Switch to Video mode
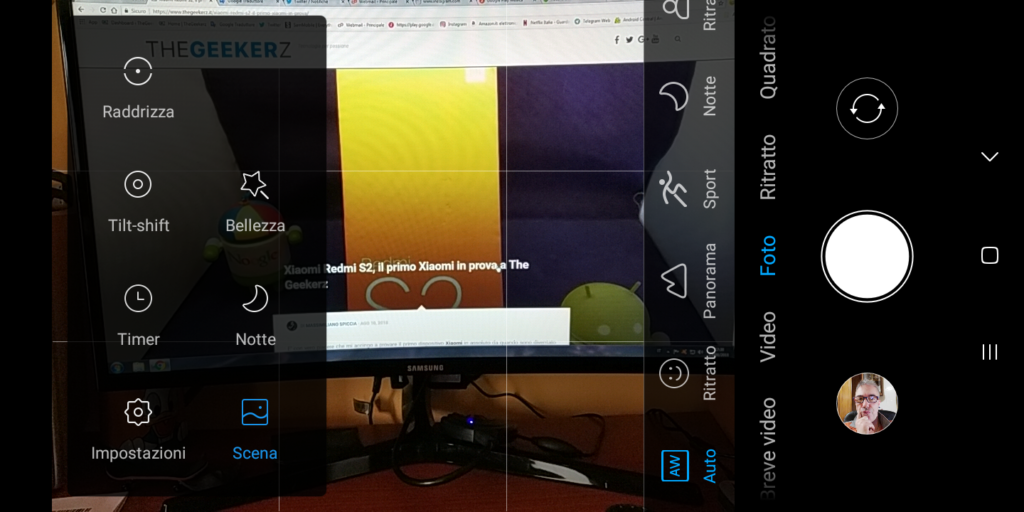 768,337
